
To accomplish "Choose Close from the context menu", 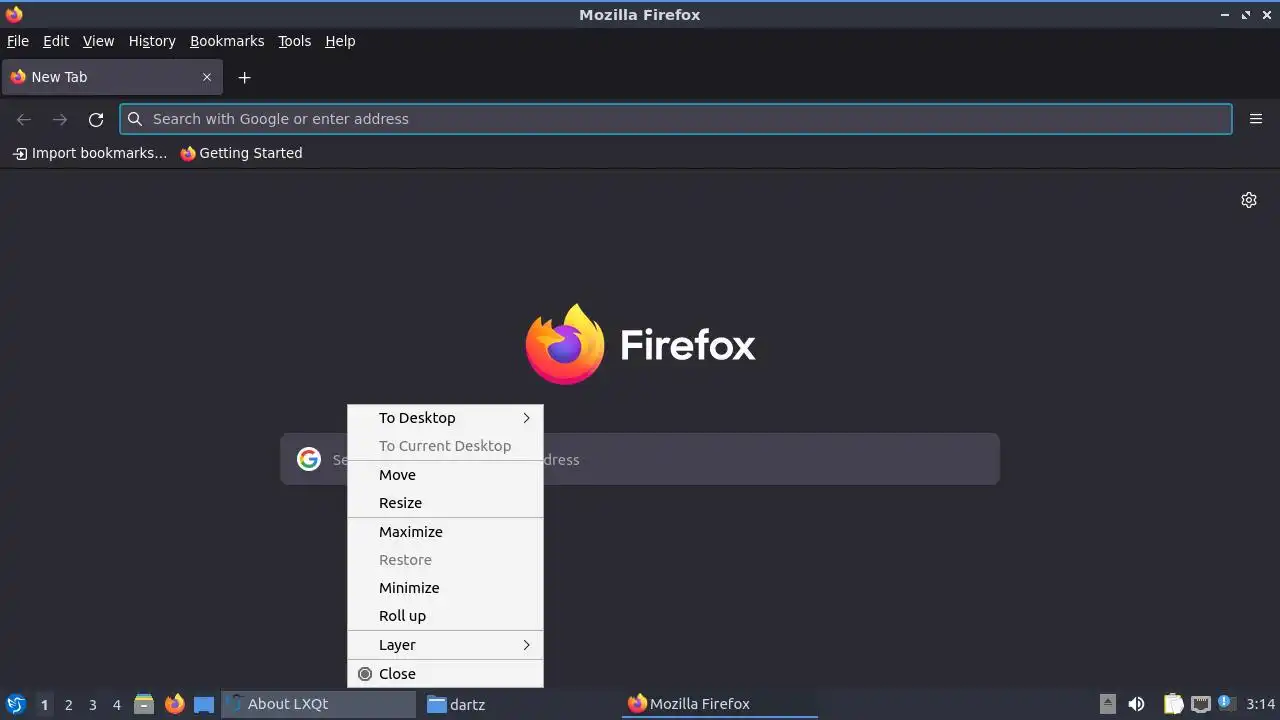I will (x=445, y=674).
